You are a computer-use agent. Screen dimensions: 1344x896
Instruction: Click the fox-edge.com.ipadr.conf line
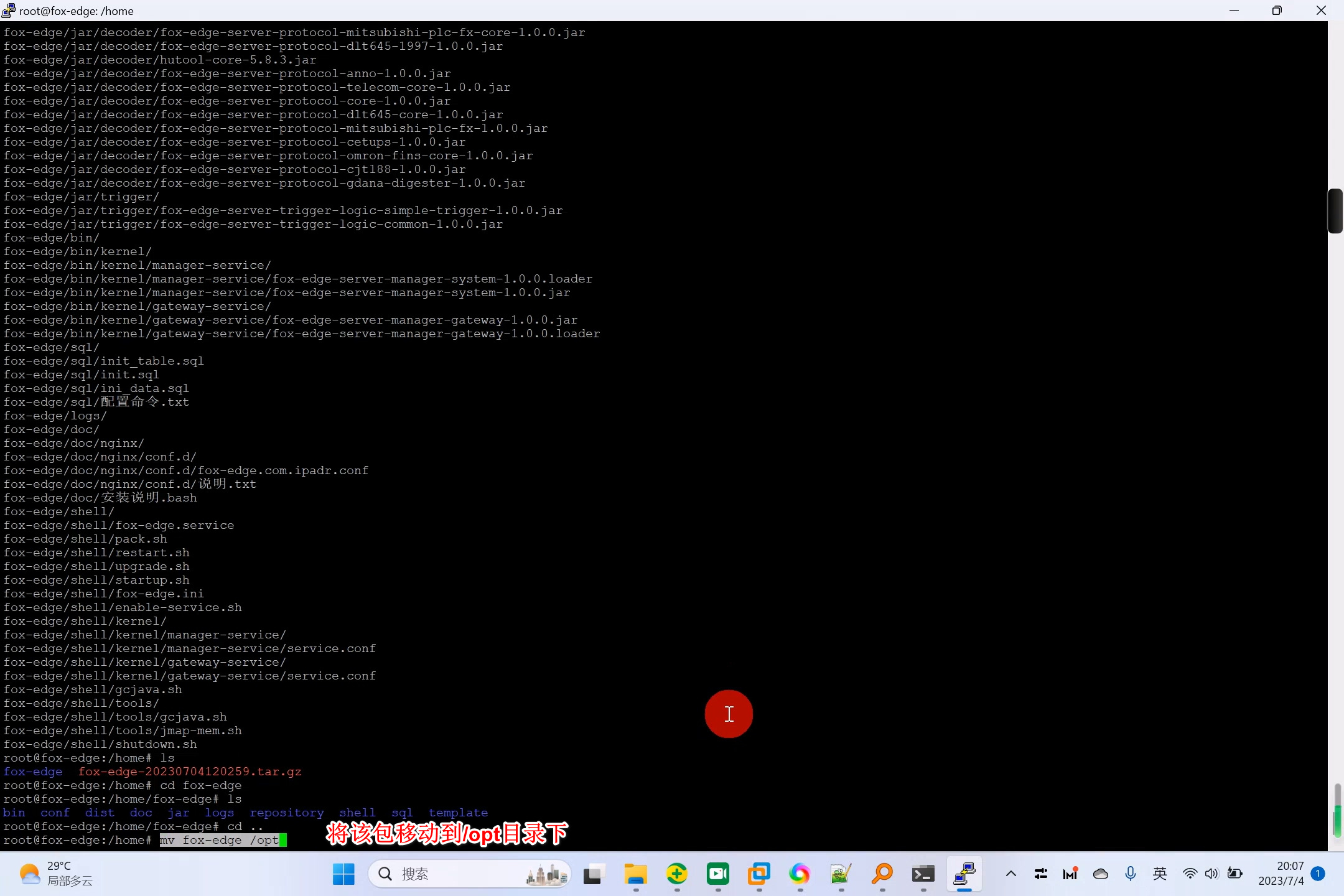[186, 470]
